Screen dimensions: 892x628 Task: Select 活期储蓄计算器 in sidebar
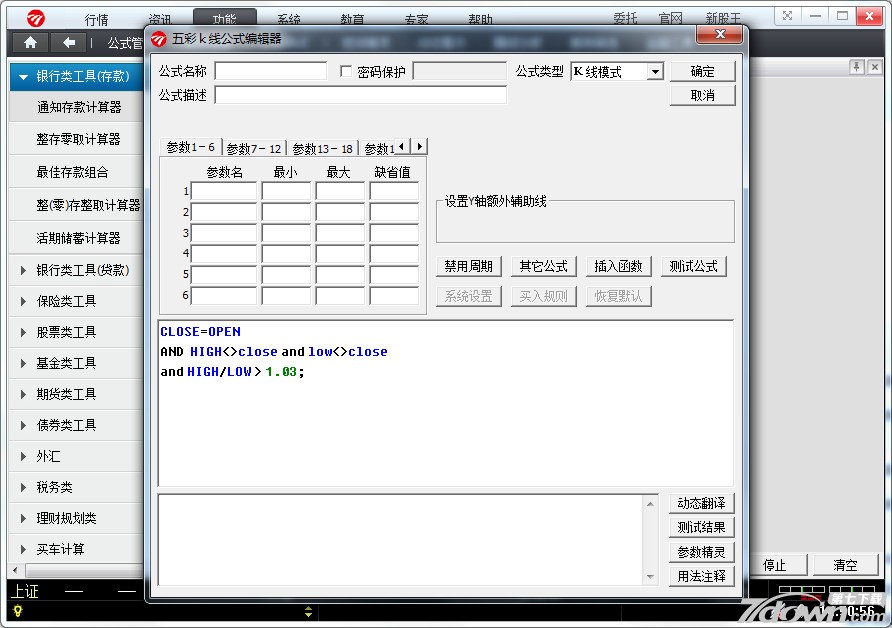click(78, 238)
